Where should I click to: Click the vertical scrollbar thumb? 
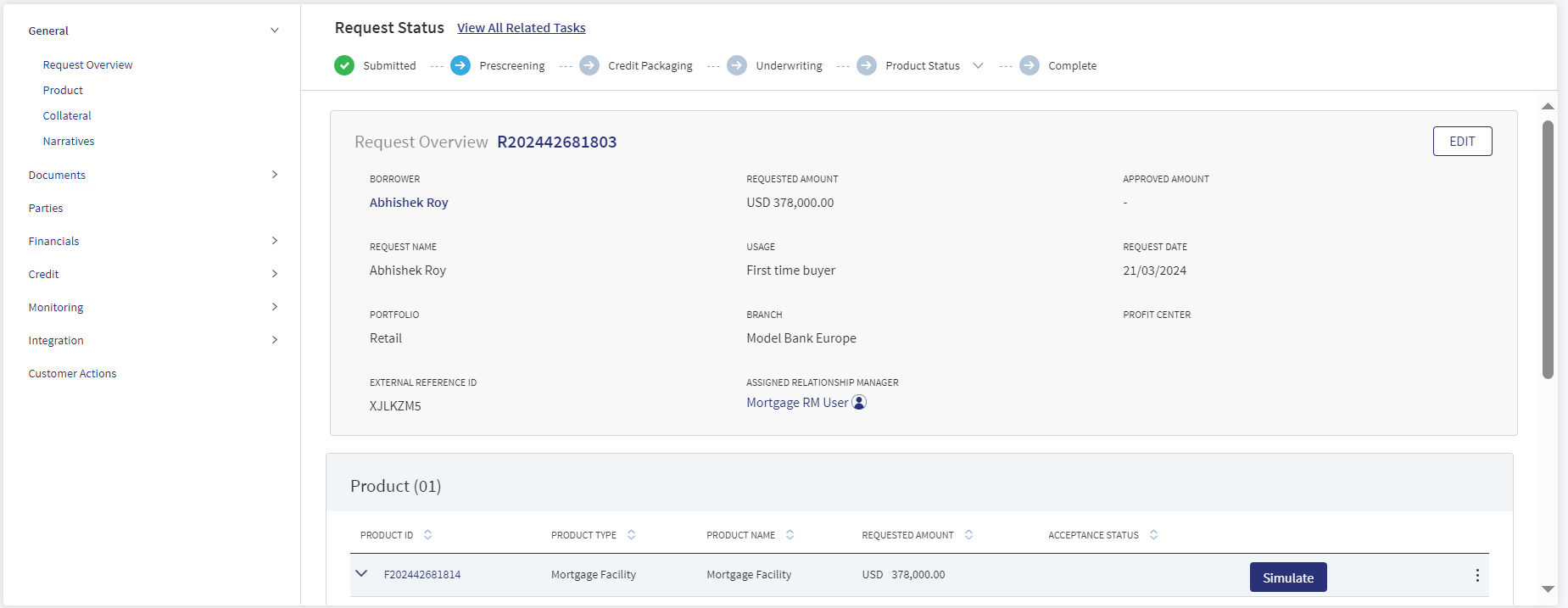click(x=1548, y=249)
